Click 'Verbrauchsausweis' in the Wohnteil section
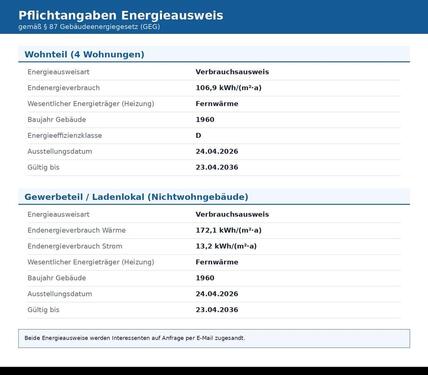This screenshot has width=428, height=375. tap(232, 72)
